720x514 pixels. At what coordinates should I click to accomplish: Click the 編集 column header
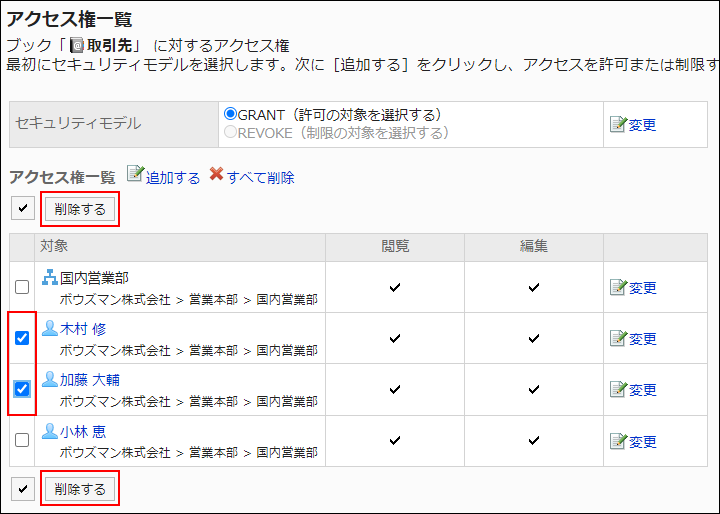(534, 246)
